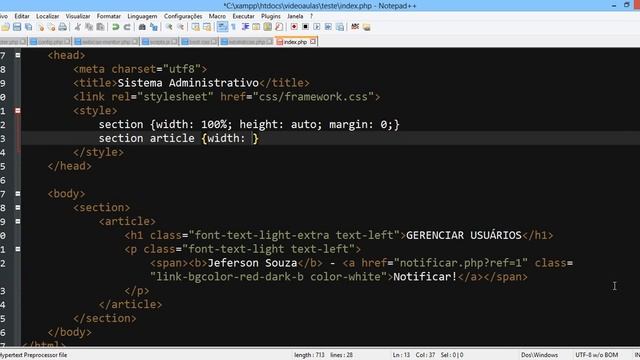Viewport: 640px width, 360px height.
Task: Open the Replace dialog icon
Action: point(154,27)
